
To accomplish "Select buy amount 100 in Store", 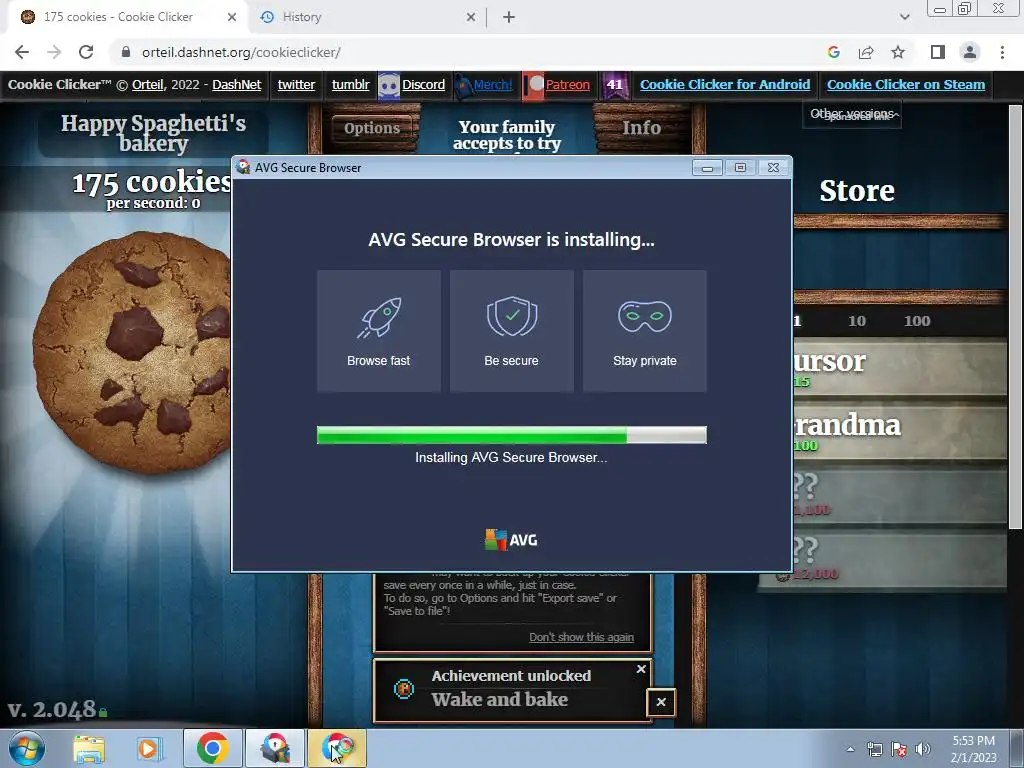I will coord(917,321).
